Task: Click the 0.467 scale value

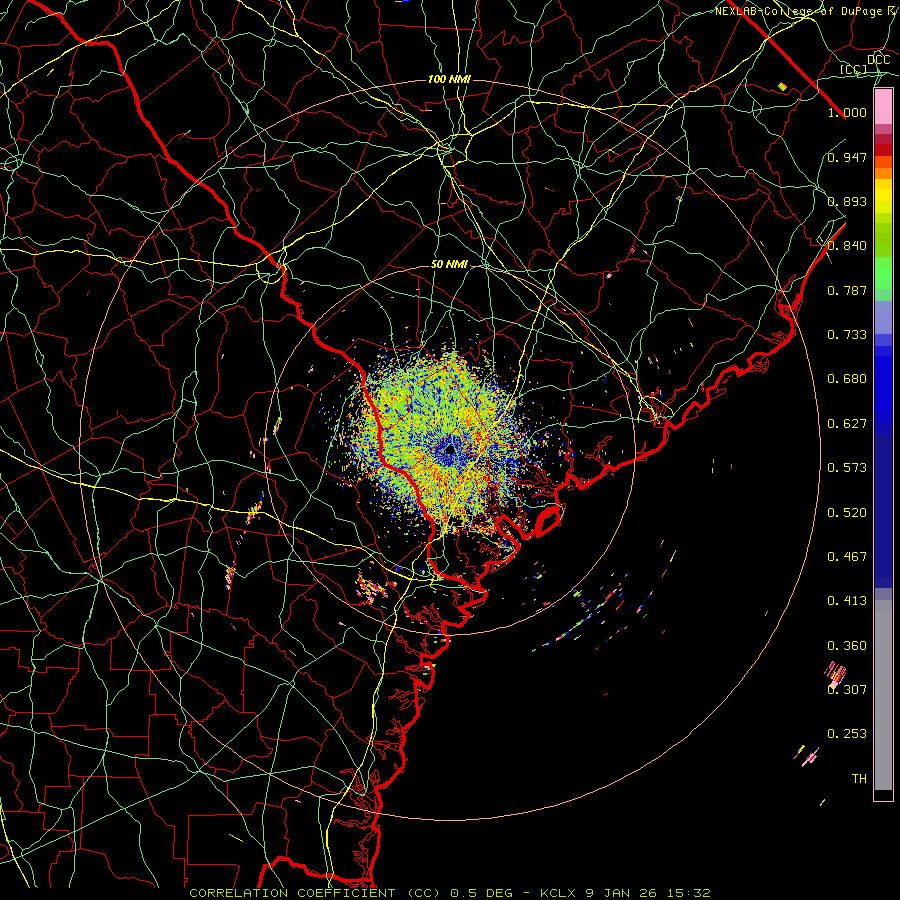Action: [847, 557]
